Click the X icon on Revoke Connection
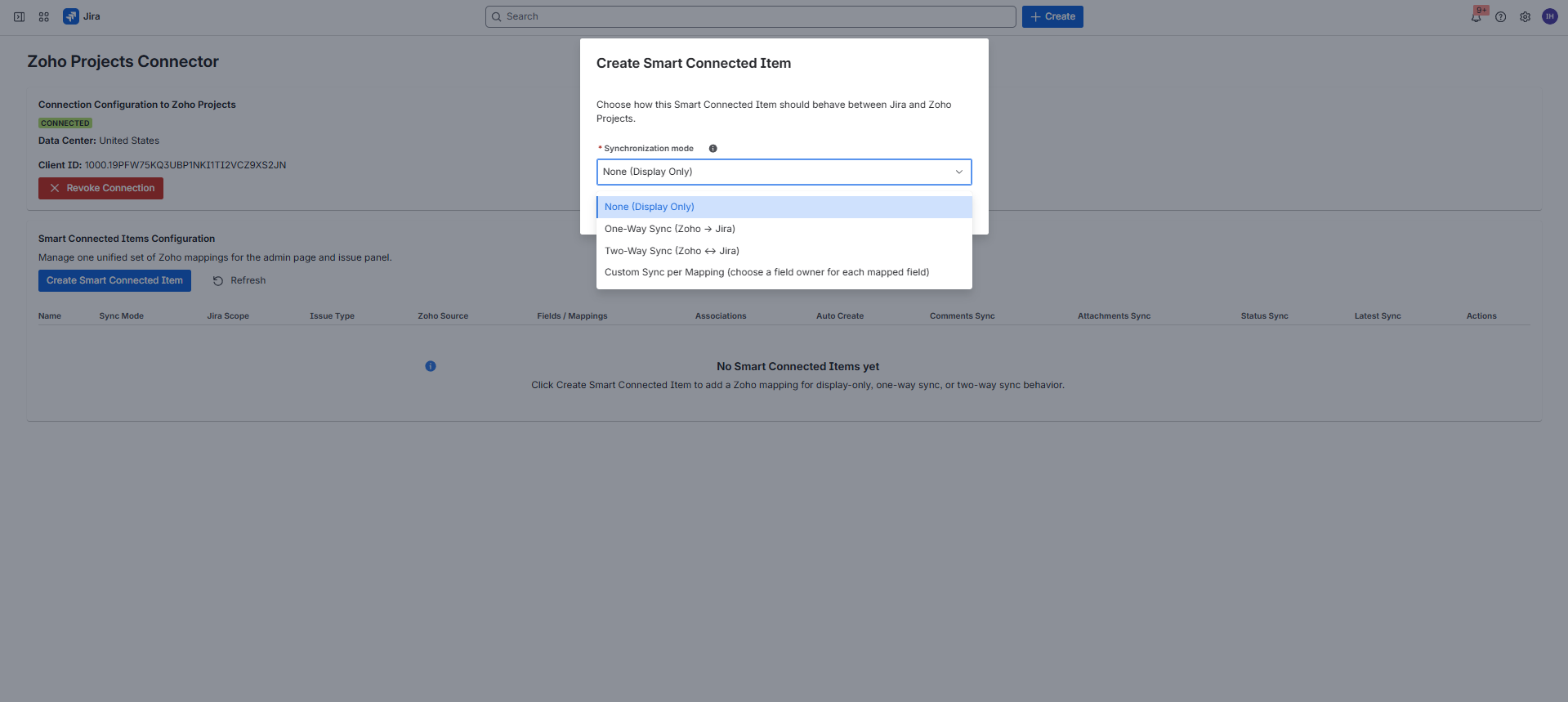The width and height of the screenshot is (1568, 702). pos(55,188)
